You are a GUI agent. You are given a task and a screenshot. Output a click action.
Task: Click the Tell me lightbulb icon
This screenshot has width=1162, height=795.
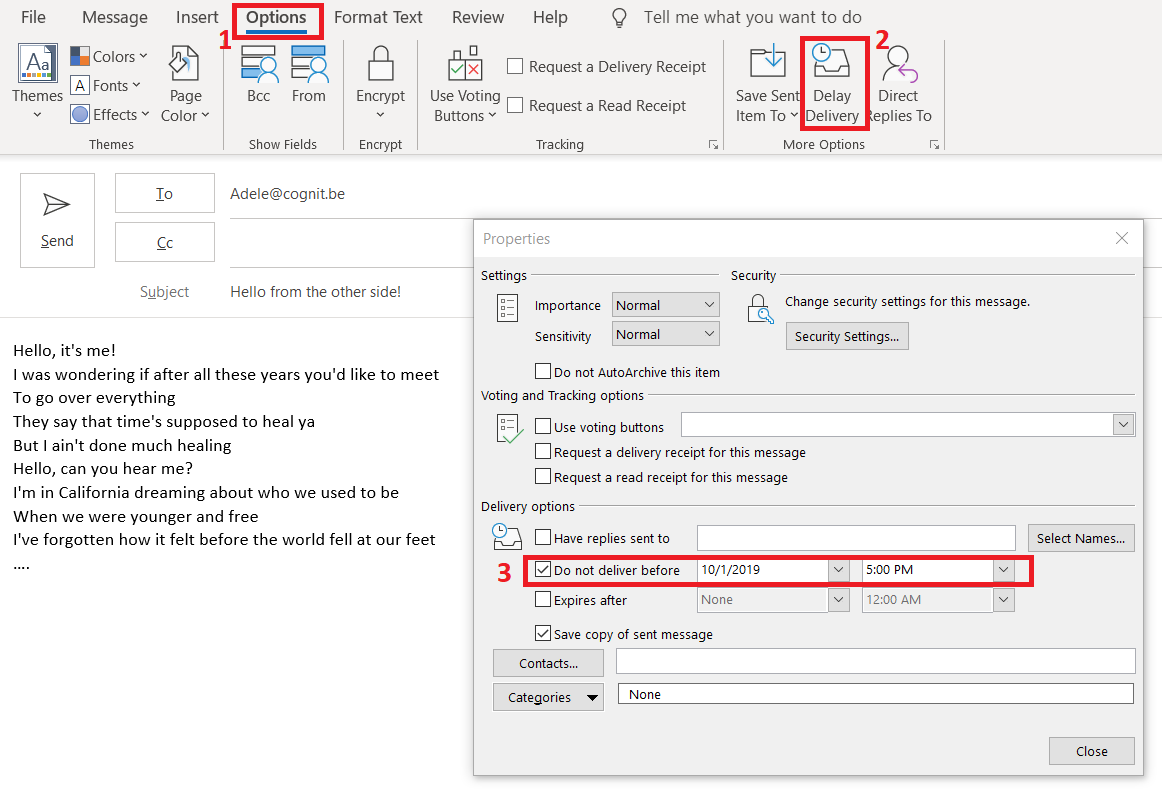pyautogui.click(x=620, y=18)
